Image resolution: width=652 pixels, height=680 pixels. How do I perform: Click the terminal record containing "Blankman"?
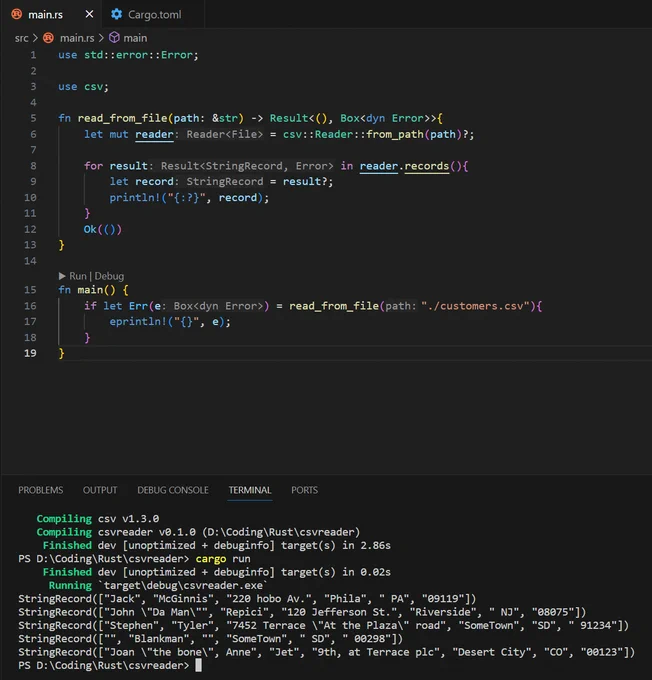[210, 639]
